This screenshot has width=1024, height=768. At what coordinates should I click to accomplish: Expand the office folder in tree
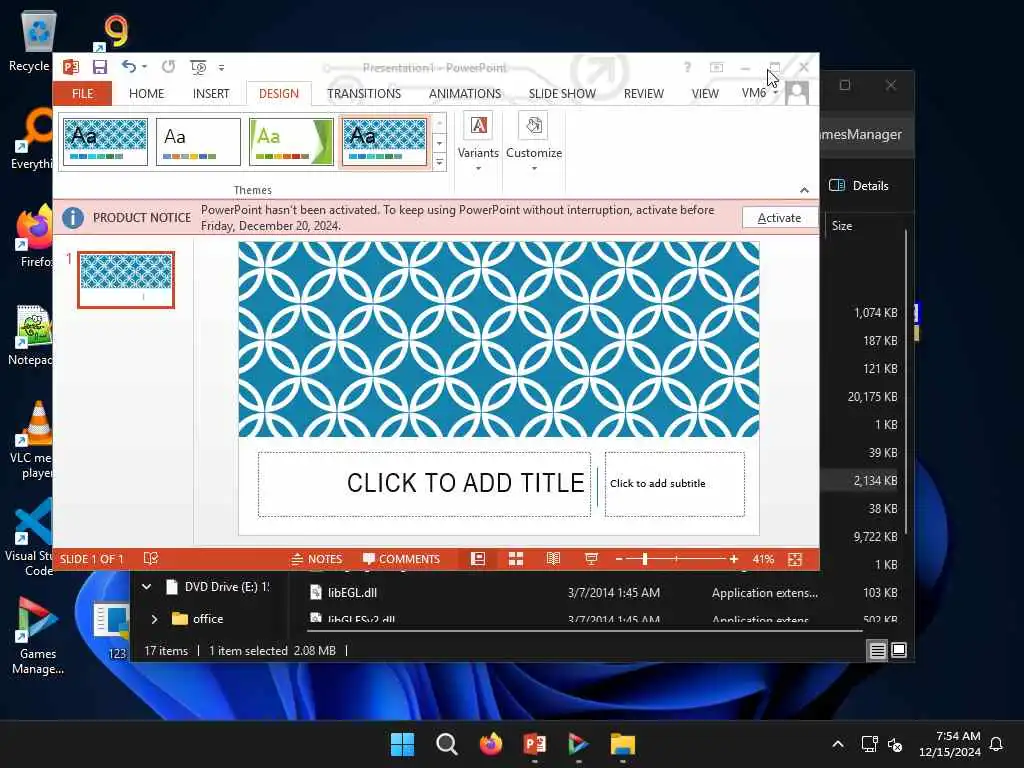click(154, 619)
